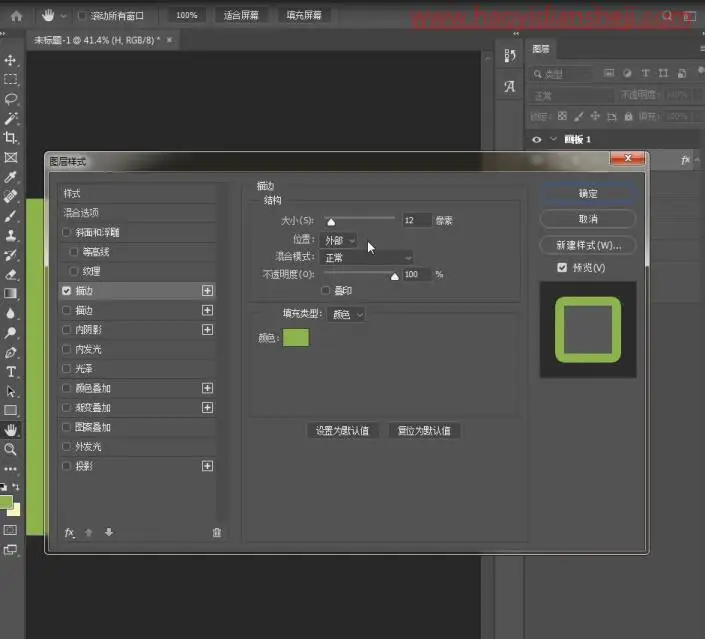This screenshot has width=705, height=639.
Task: Click 设置为默认值 button
Action: (x=342, y=430)
